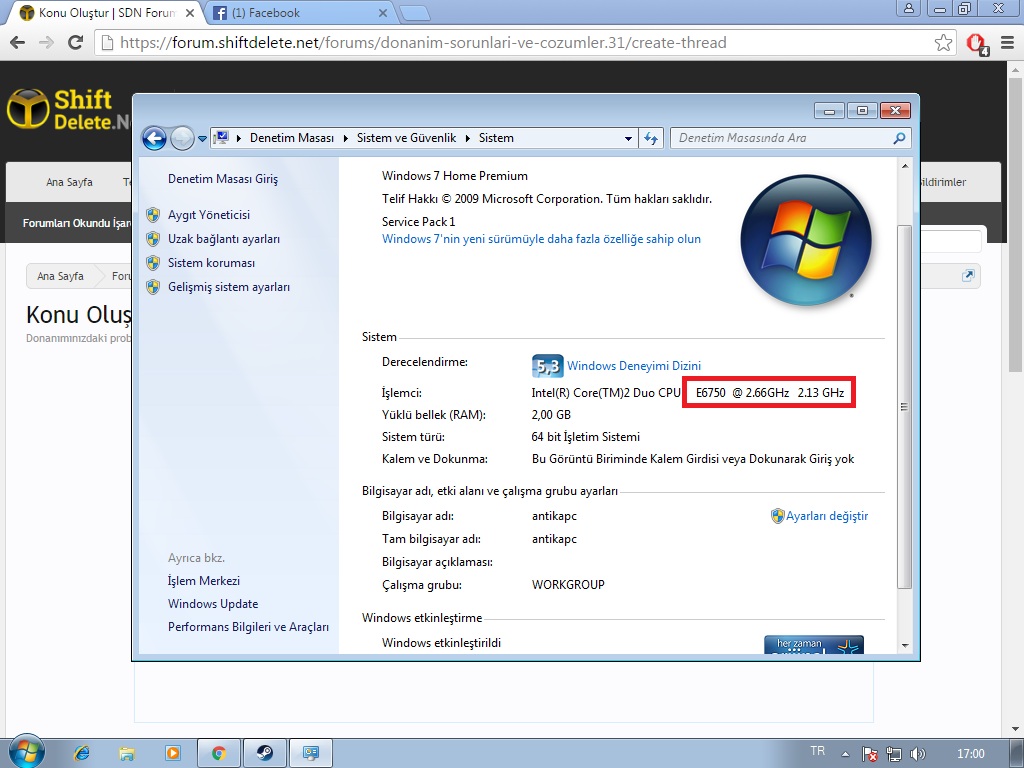
Task: Open Windows Deneyimi Dizini link
Action: (633, 366)
